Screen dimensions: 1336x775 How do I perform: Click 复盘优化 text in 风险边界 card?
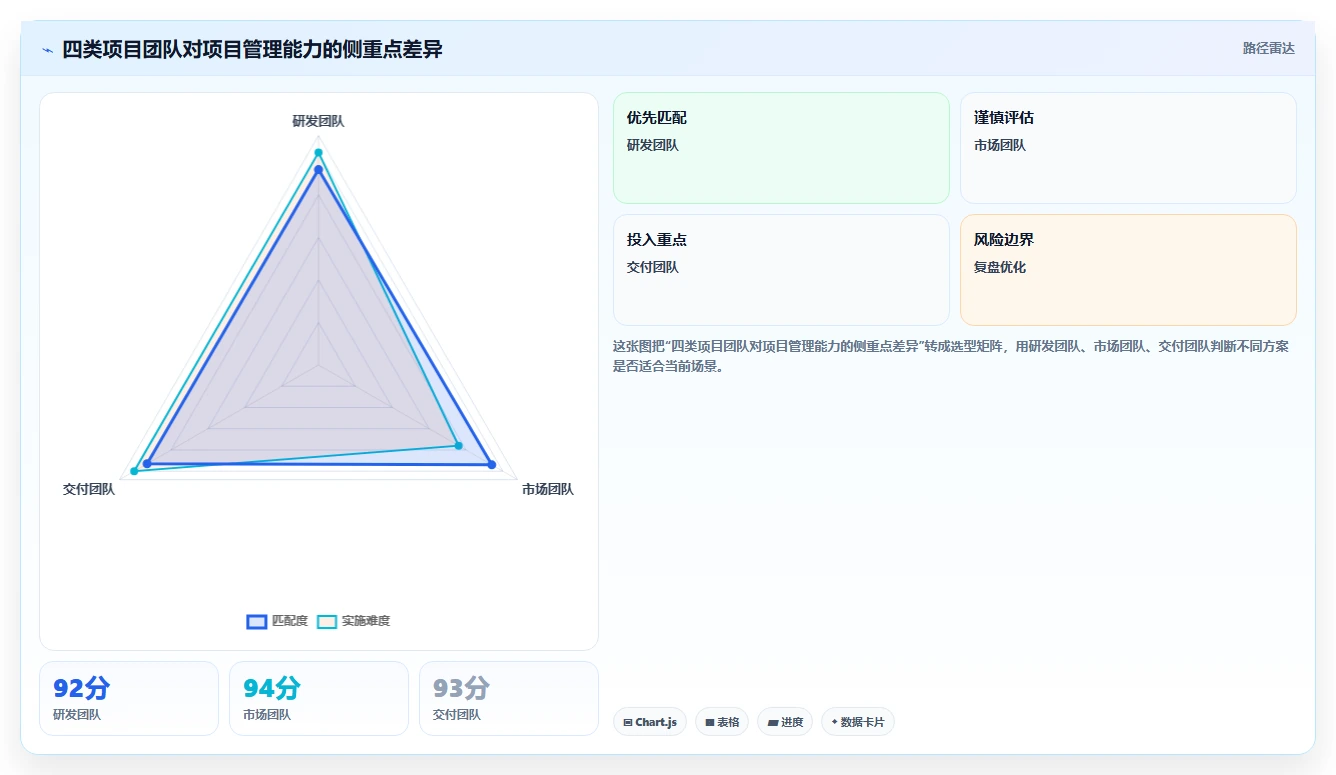pos(1000,267)
